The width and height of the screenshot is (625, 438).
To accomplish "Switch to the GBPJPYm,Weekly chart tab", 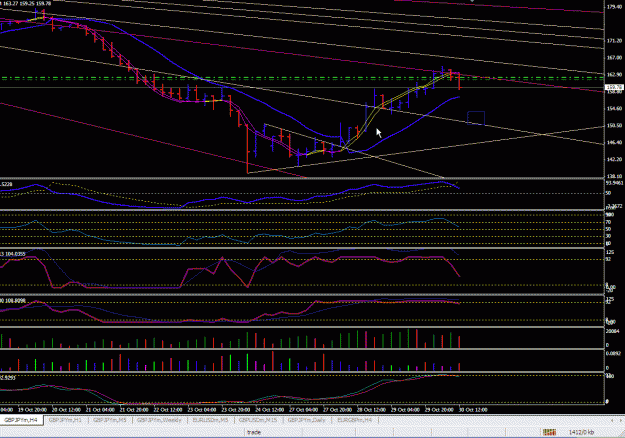I will [x=159, y=420].
